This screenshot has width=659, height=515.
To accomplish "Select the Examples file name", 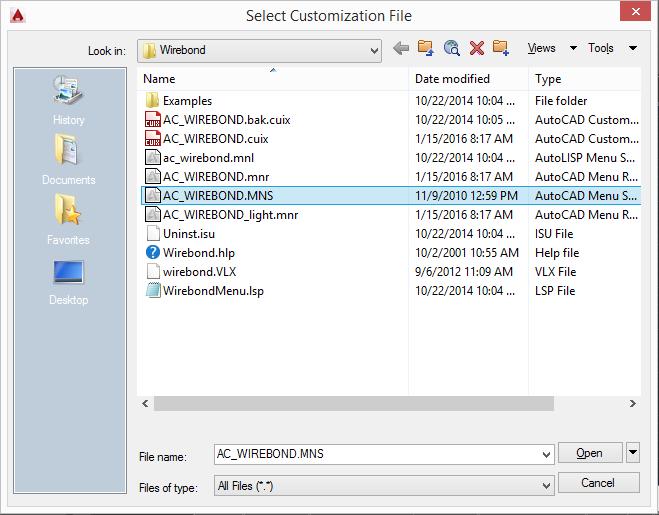I will [187, 101].
